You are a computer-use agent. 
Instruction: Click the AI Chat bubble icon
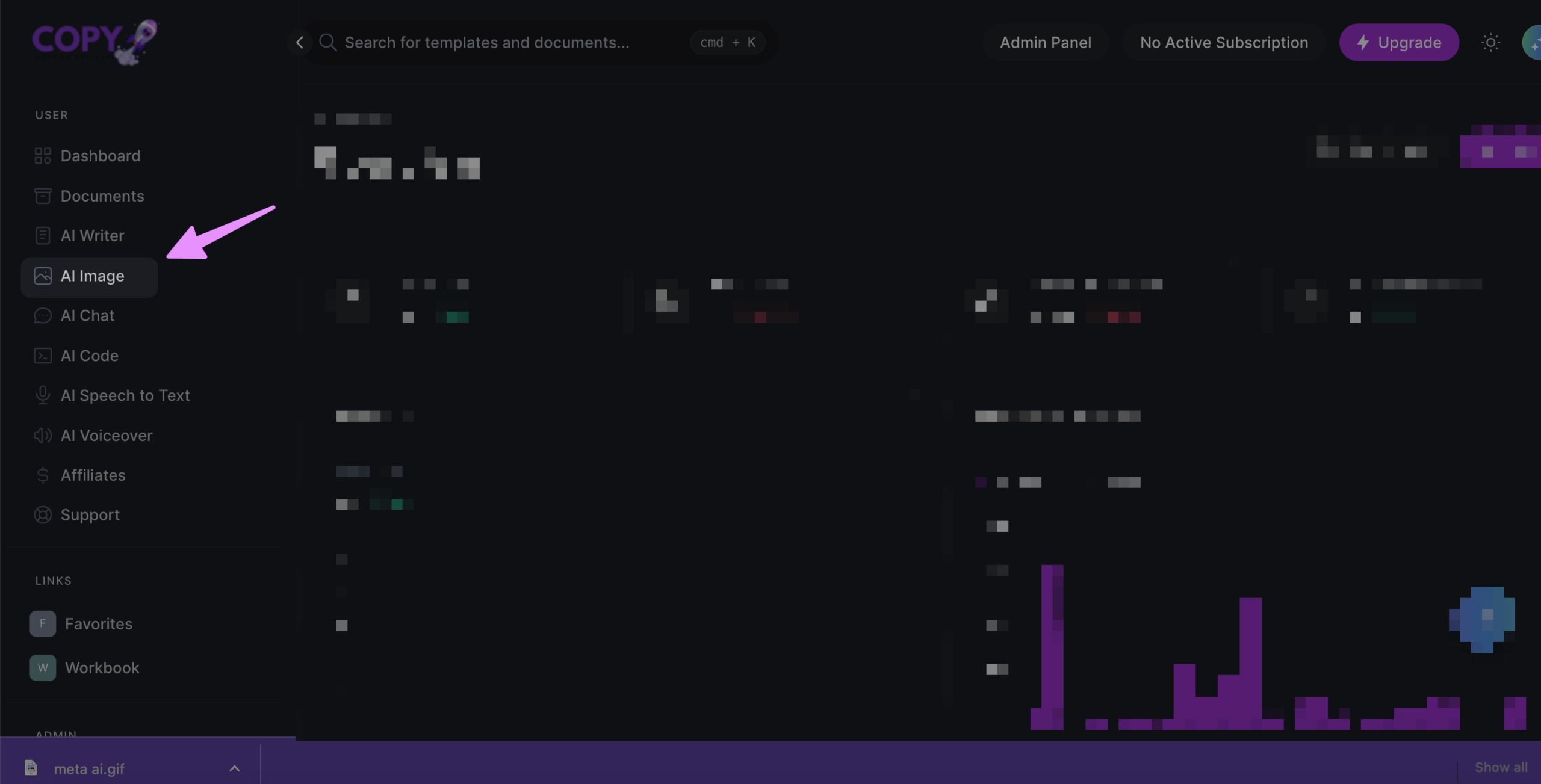pyautogui.click(x=42, y=316)
